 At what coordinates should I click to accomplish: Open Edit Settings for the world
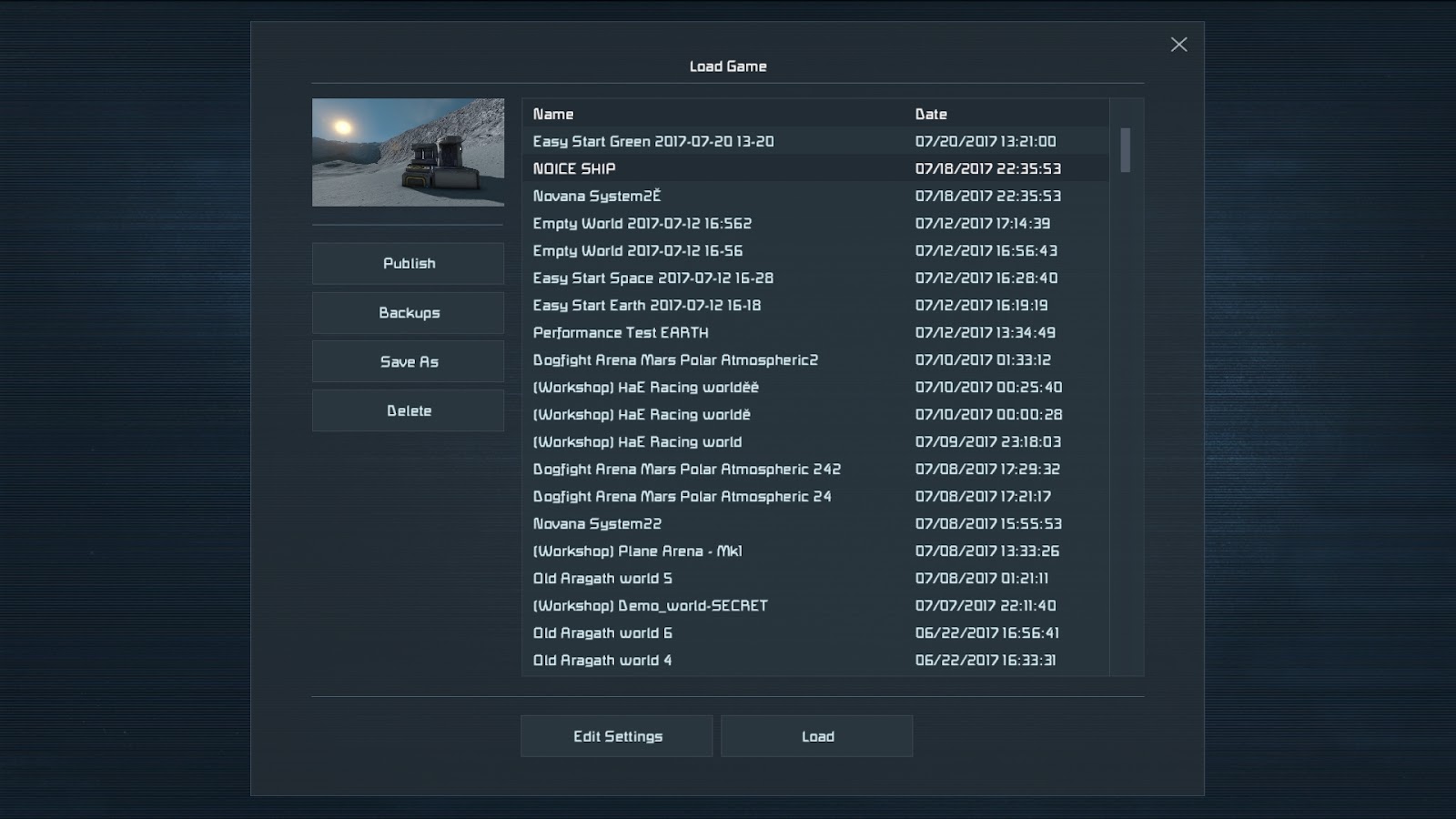[x=616, y=736]
